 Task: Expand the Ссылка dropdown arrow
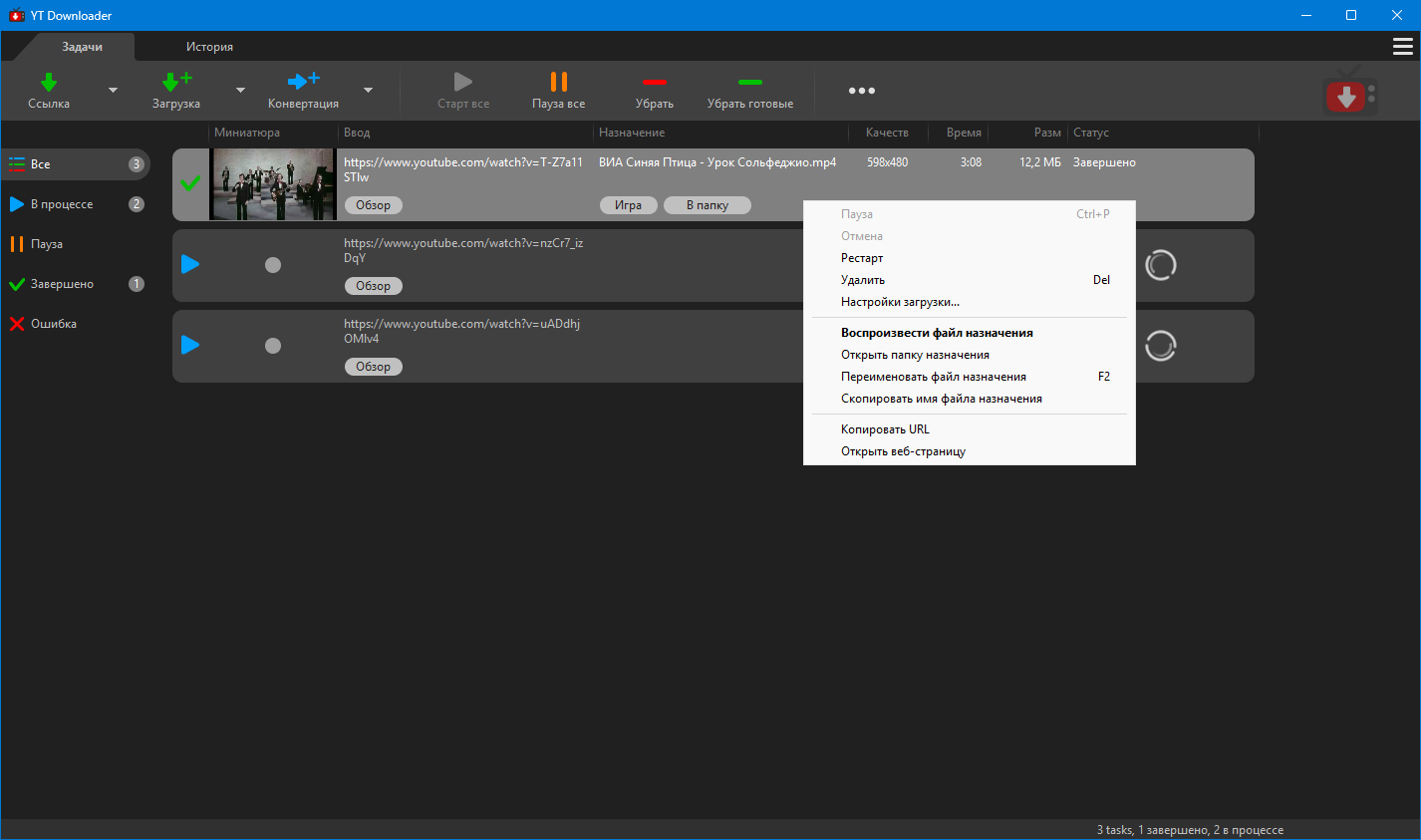(x=113, y=91)
